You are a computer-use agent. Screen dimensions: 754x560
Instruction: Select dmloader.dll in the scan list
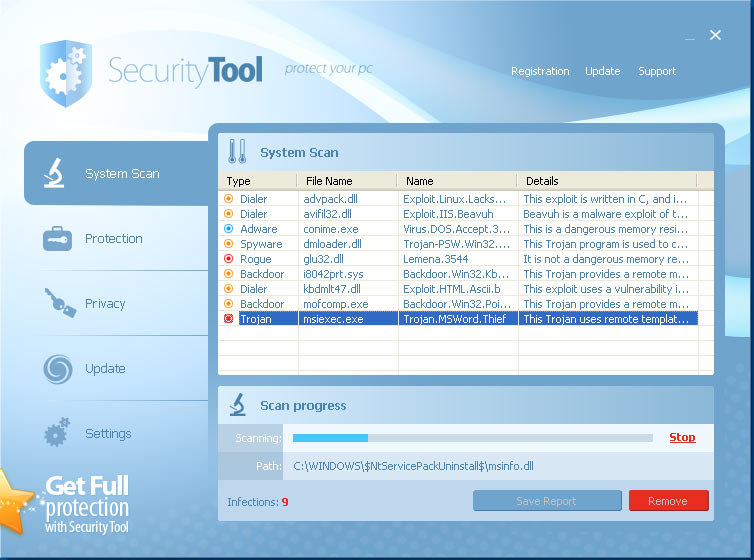(332, 244)
